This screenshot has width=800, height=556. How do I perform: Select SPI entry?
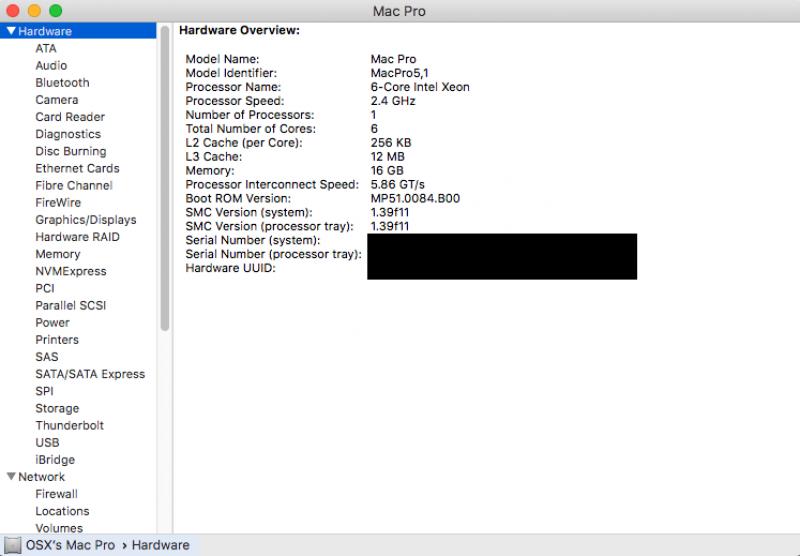tap(44, 391)
